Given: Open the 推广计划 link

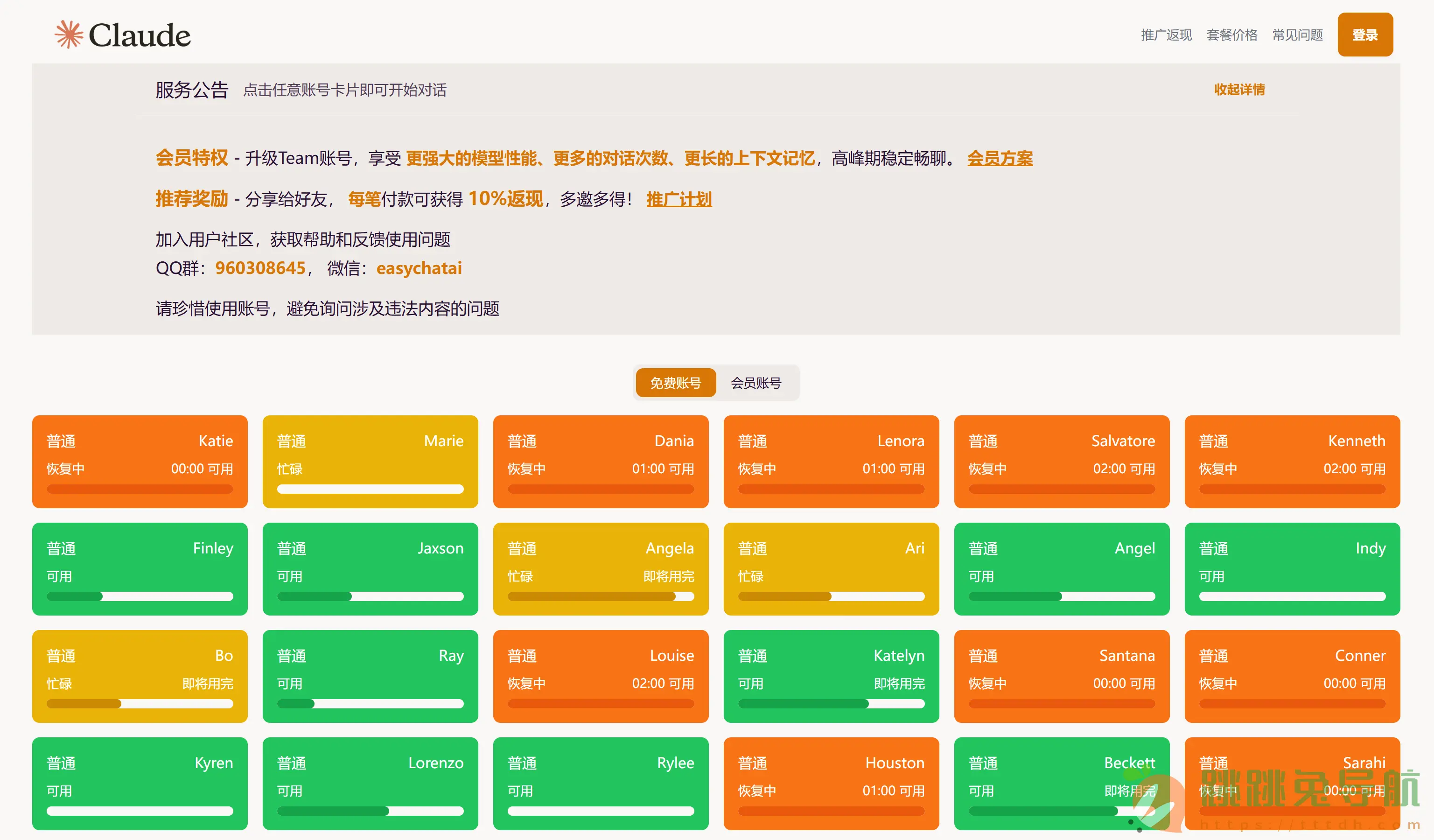Looking at the screenshot, I should pos(679,199).
